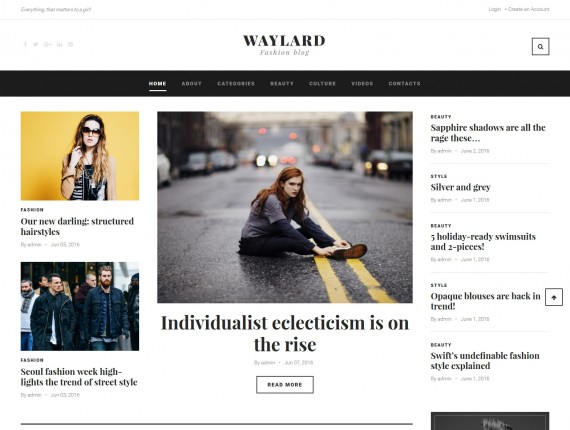Open the Google Plus social icon
The width and height of the screenshot is (570, 430).
47,44
